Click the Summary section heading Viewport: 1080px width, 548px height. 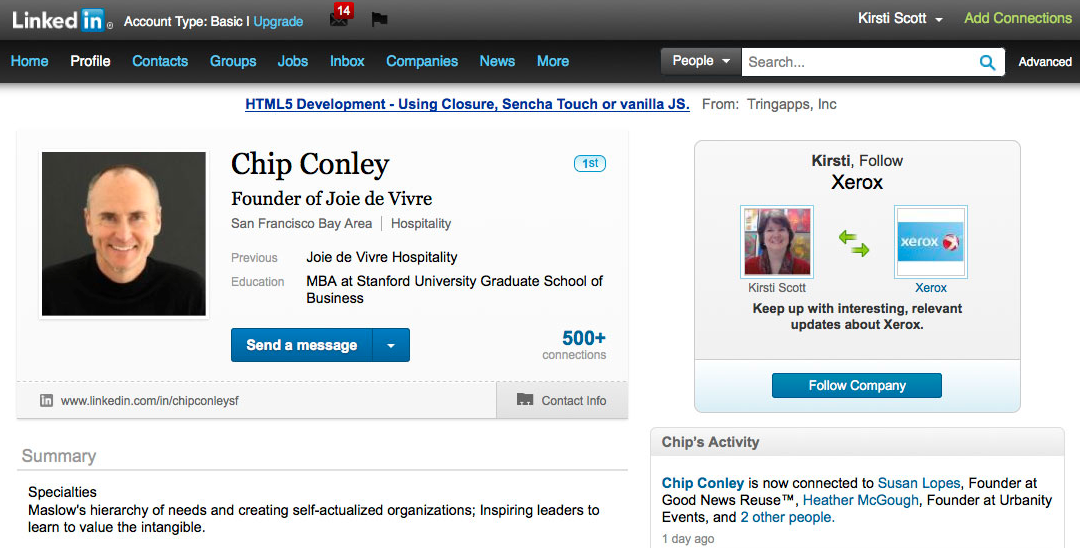[x=59, y=456]
